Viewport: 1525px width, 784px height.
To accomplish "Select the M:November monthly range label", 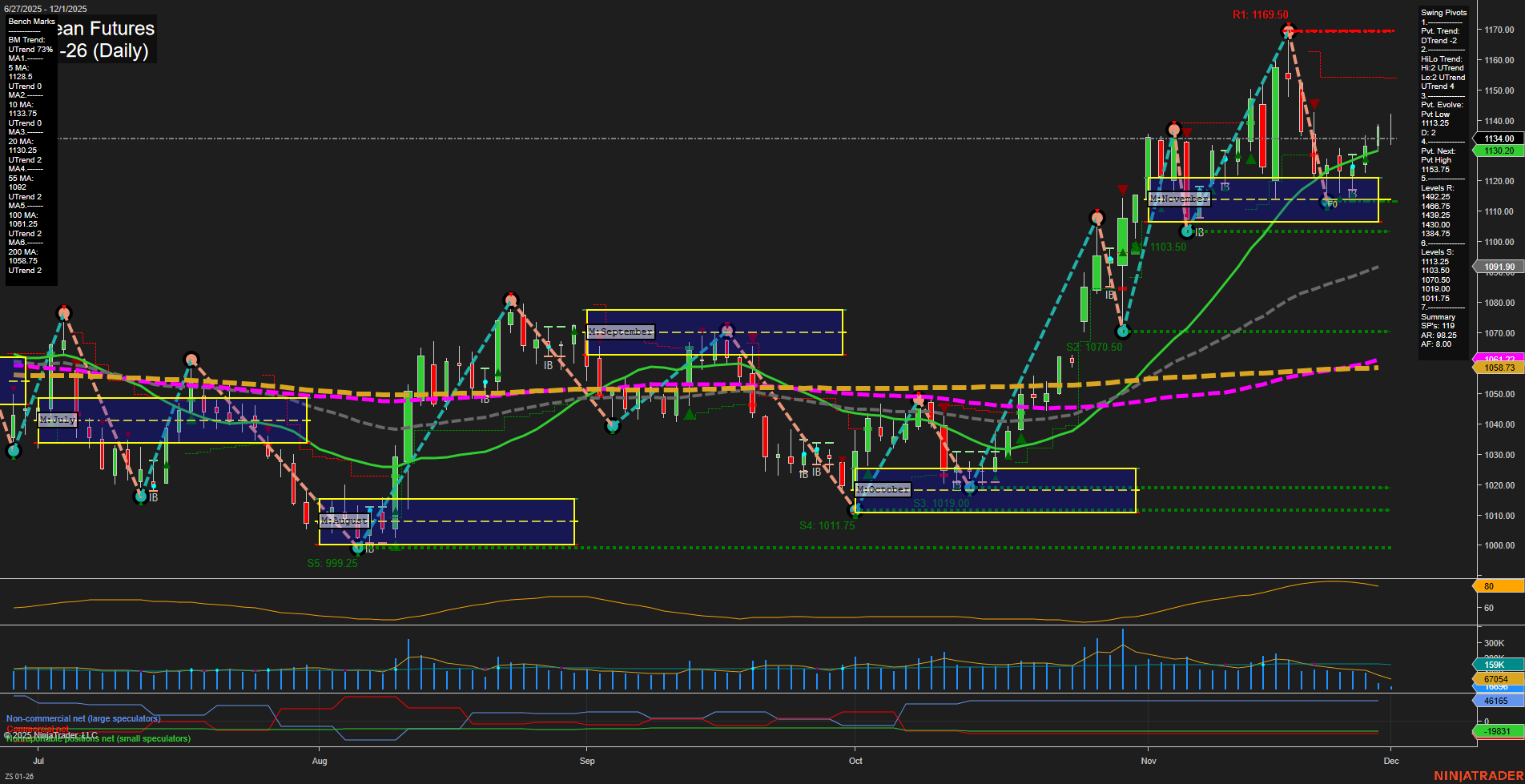I will [1181, 198].
